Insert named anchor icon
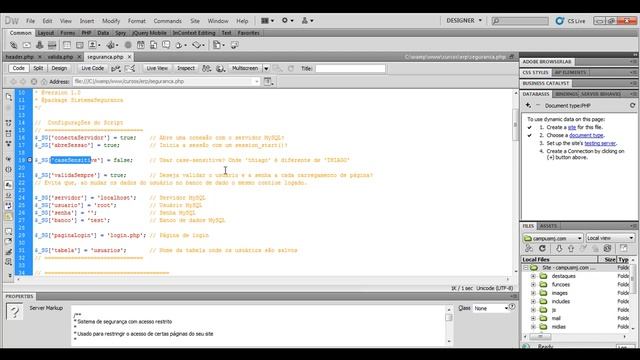This screenshot has width=640, height=360. click(x=40, y=45)
